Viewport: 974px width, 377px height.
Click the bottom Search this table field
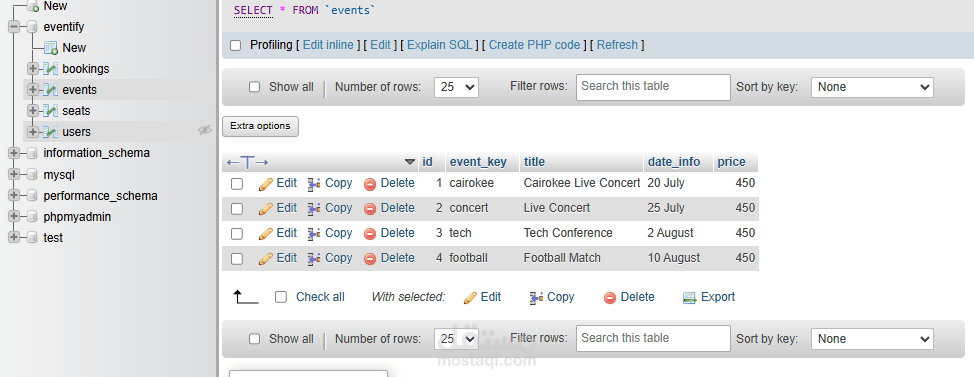click(653, 338)
